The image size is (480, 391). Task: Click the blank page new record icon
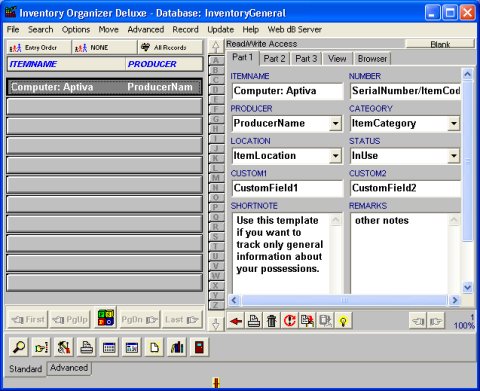(x=154, y=347)
